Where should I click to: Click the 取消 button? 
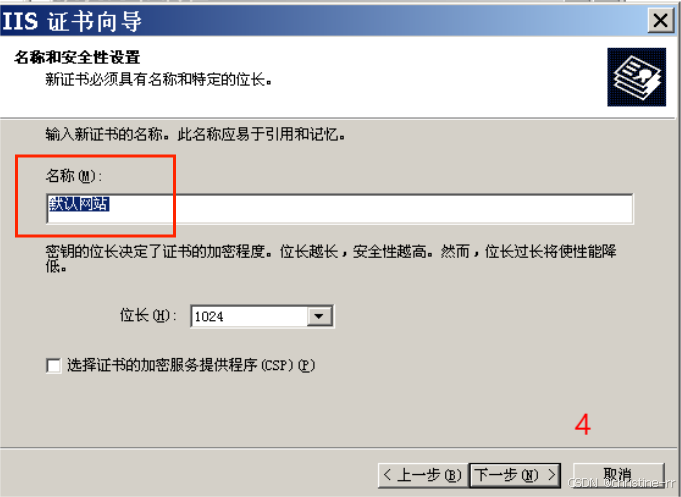click(618, 474)
